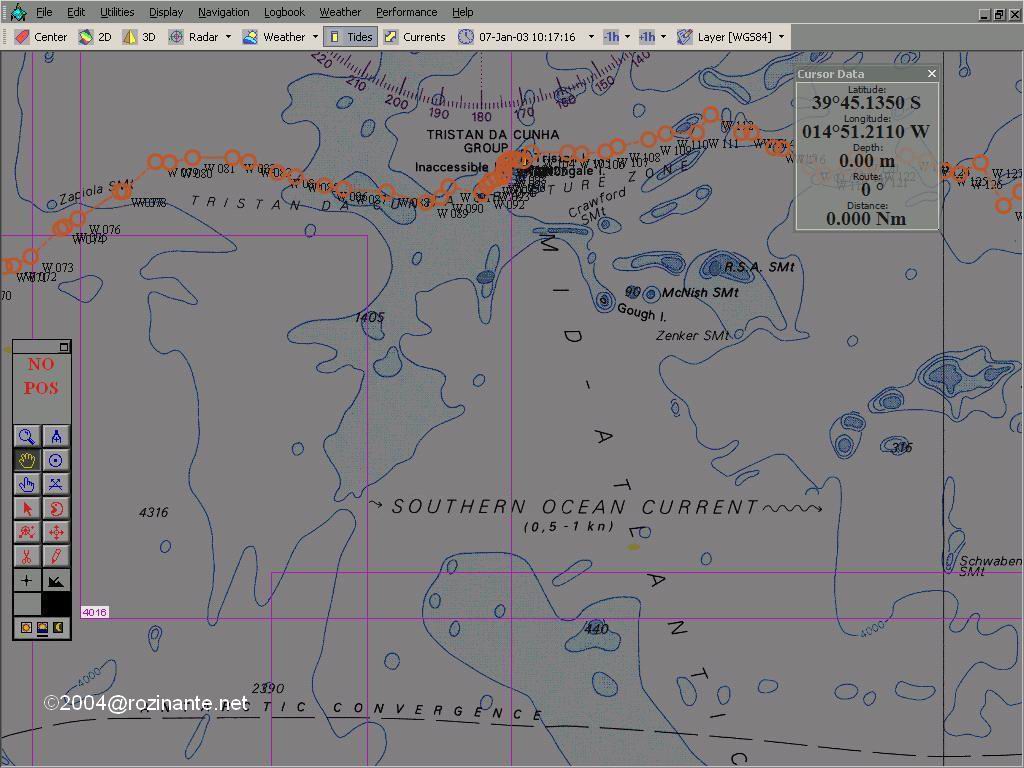The image size is (1024, 768).
Task: Click the longitude value 014°51.2110 W
Action: pos(866,131)
